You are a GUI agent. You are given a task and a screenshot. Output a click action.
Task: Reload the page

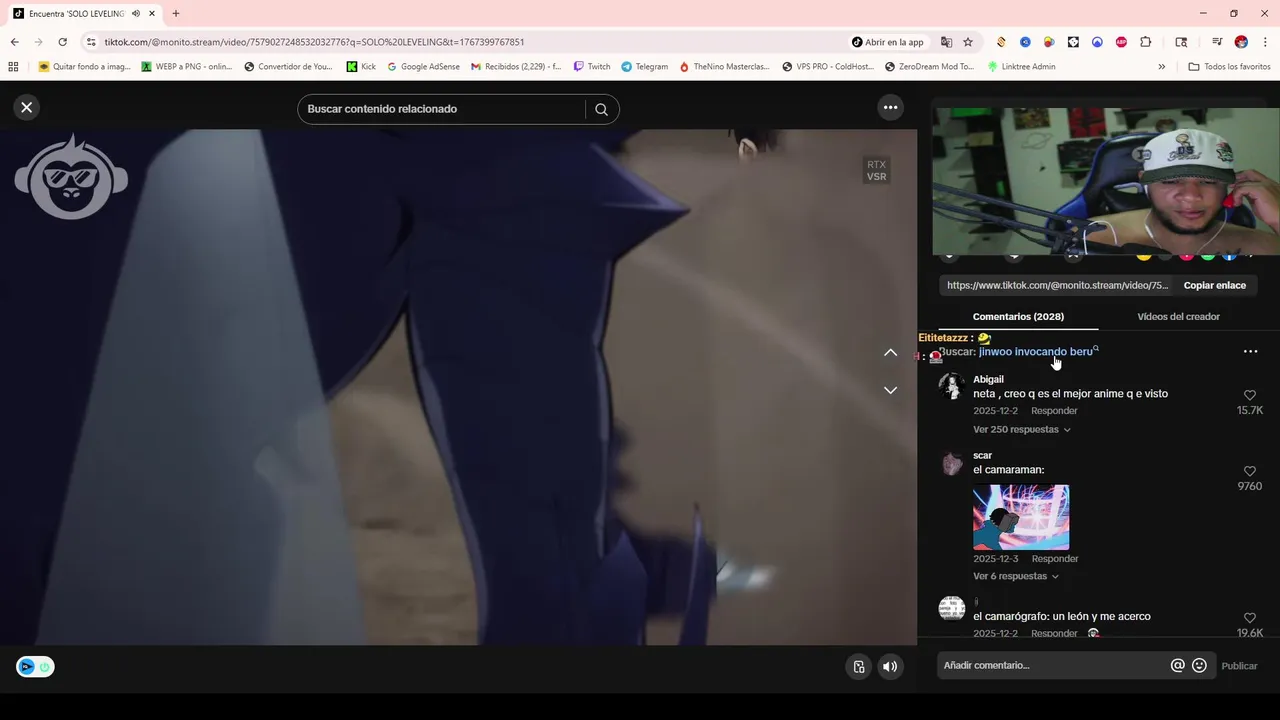[62, 42]
